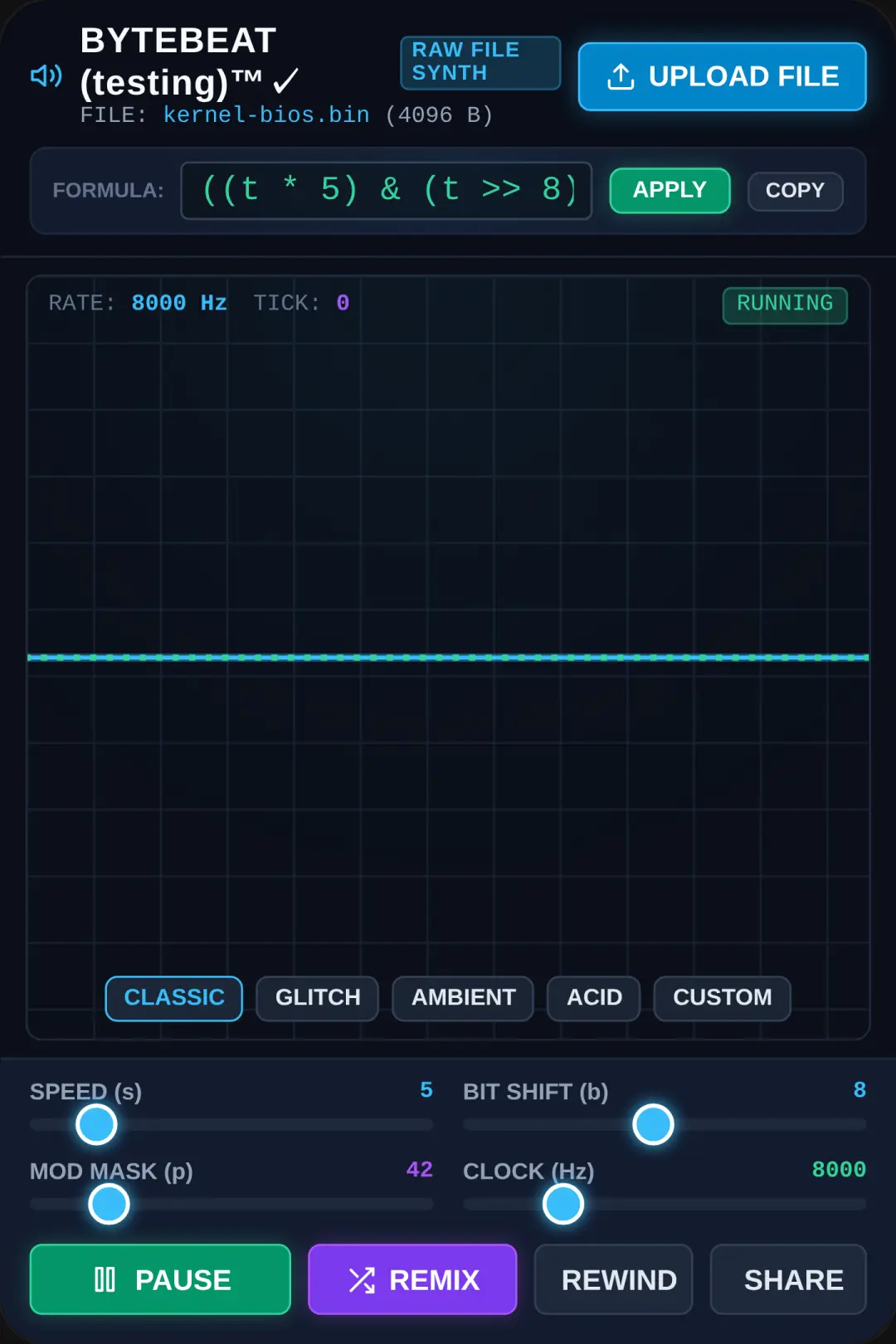Click the SHARE button
The width and height of the screenshot is (896, 1344).
(x=788, y=1279)
